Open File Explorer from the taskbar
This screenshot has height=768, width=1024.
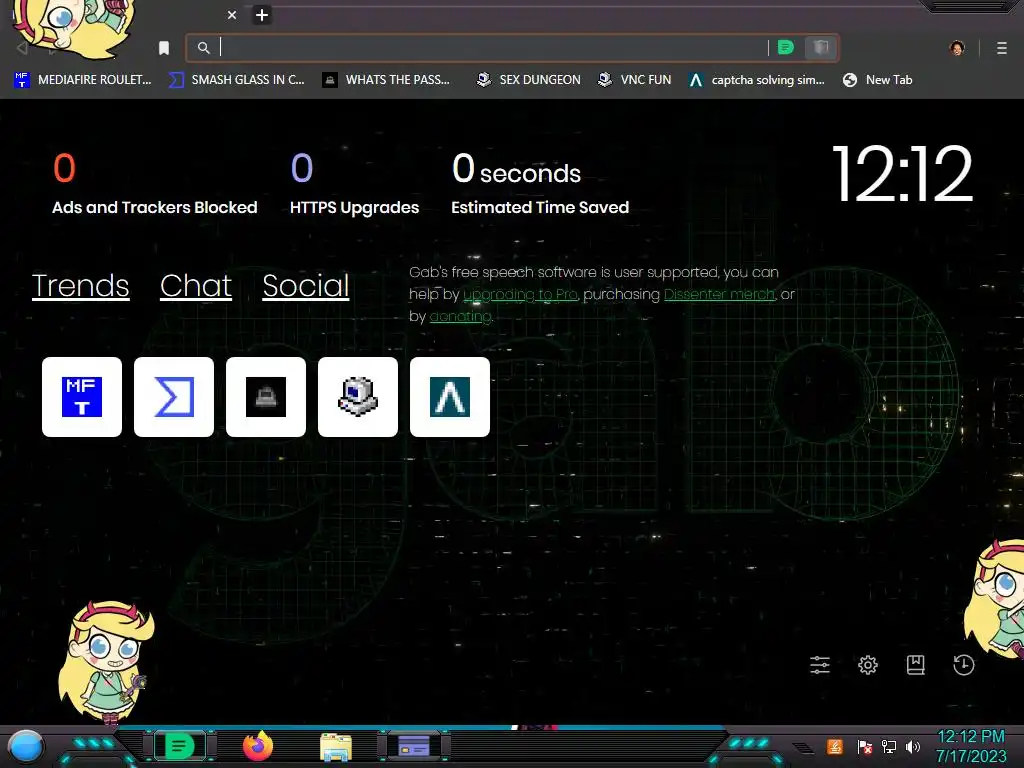(x=336, y=747)
